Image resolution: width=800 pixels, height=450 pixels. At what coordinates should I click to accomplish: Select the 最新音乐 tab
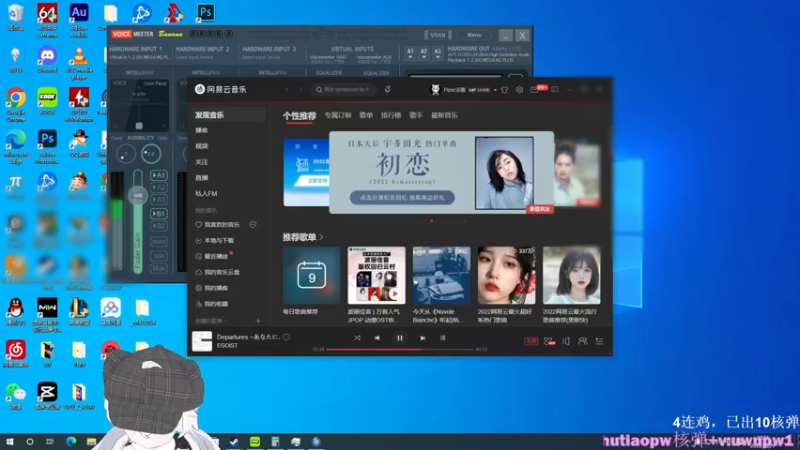444,115
